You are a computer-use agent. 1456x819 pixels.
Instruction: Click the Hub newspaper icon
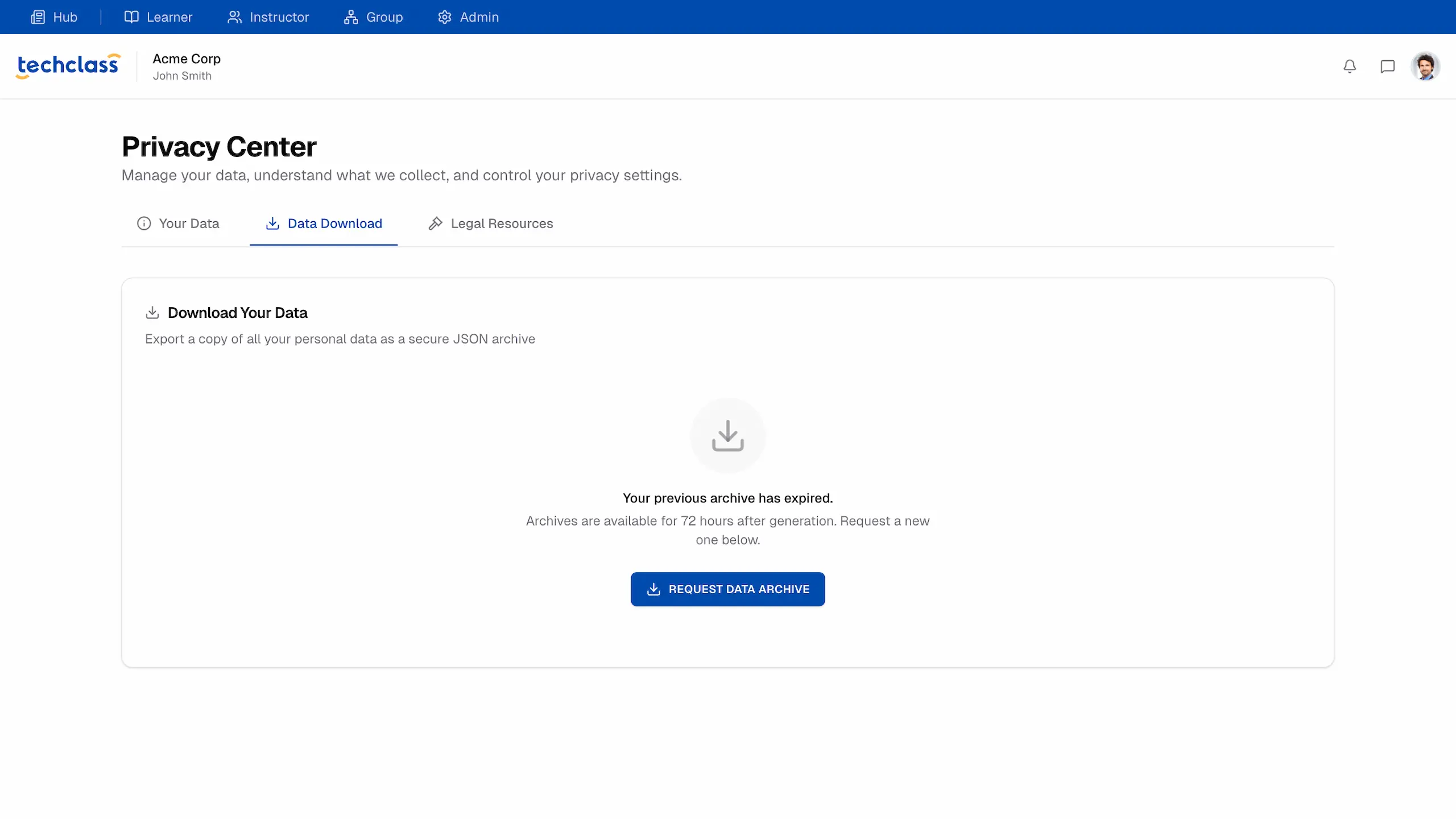tap(38, 17)
